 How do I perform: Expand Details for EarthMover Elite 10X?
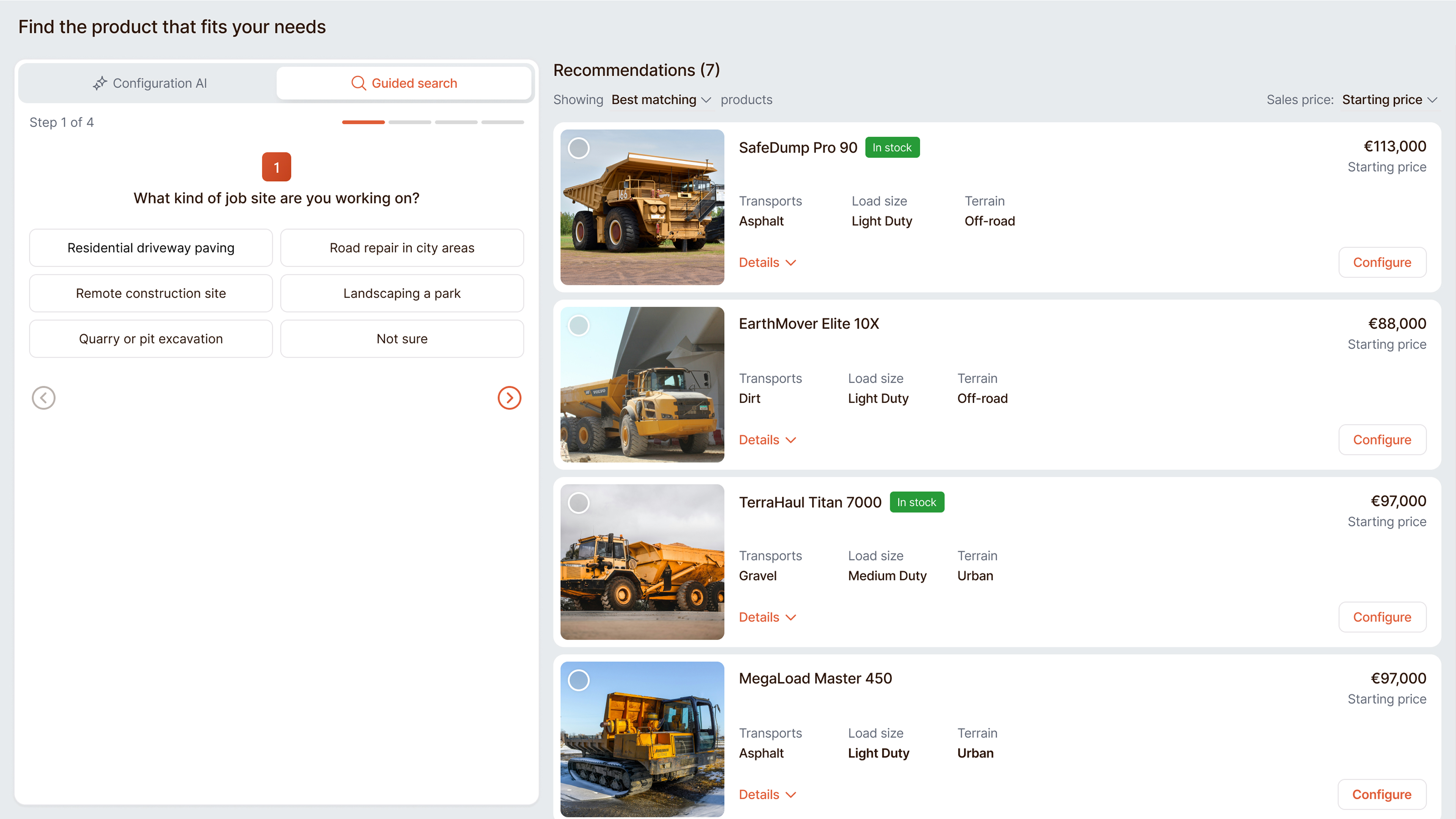[x=767, y=439]
